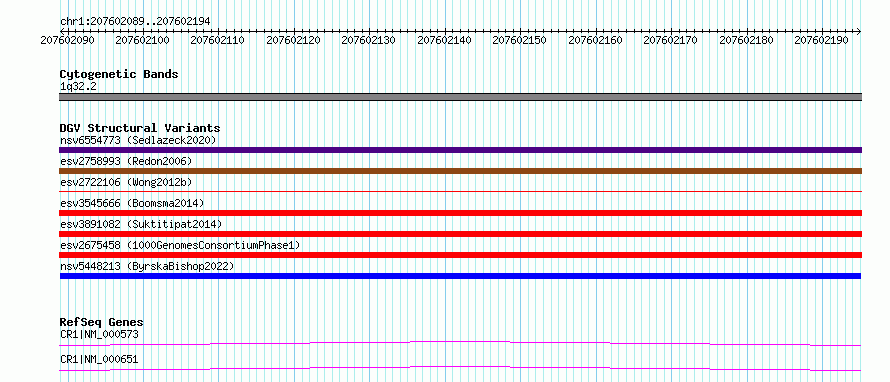Open variant esv2722106 (Wong2012b) label
The image size is (890, 382).
[x=126, y=182]
